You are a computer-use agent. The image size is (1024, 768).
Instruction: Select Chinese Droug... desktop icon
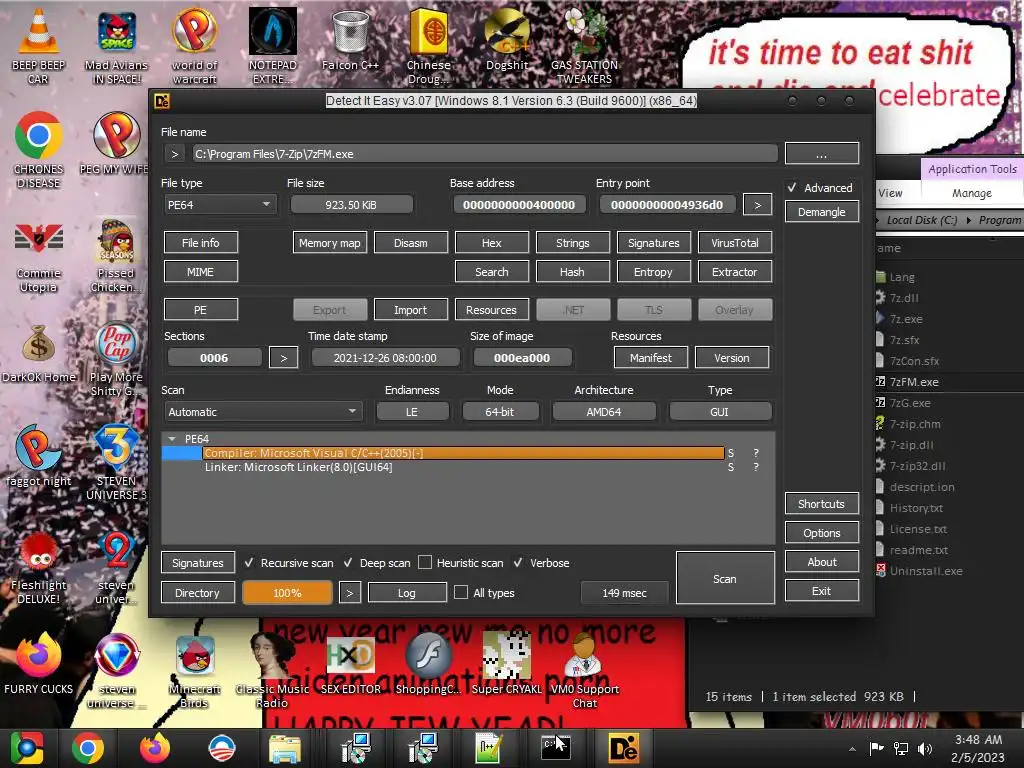pyautogui.click(x=428, y=46)
